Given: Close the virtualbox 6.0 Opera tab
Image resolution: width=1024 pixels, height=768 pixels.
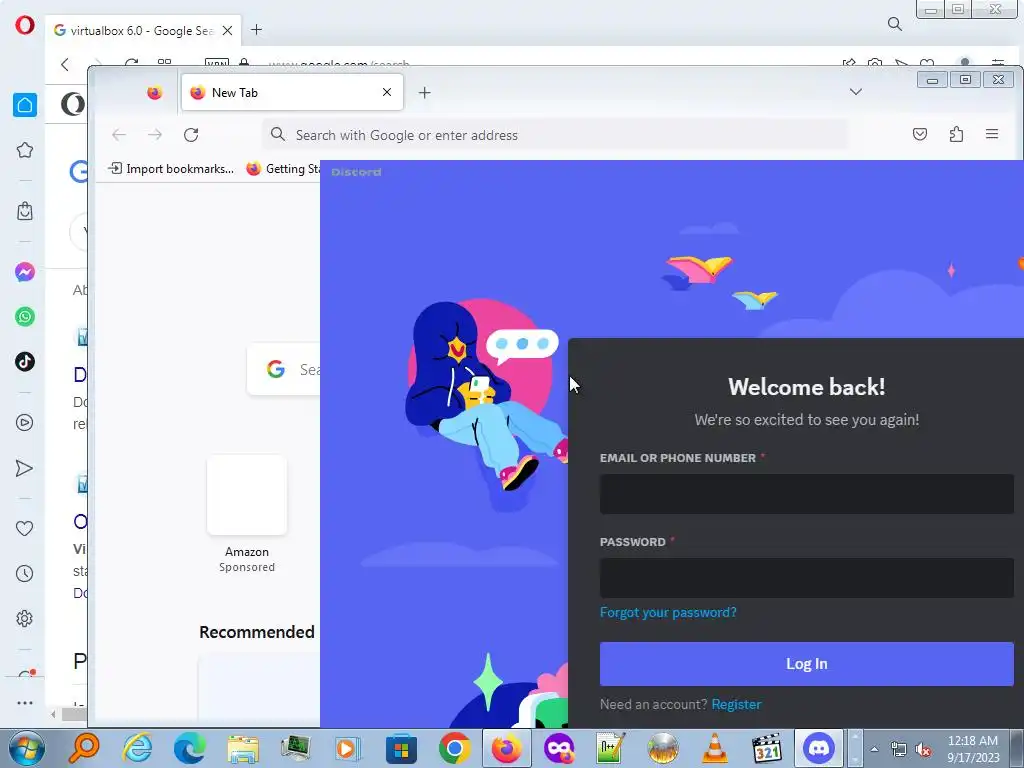Looking at the screenshot, I should (x=227, y=30).
